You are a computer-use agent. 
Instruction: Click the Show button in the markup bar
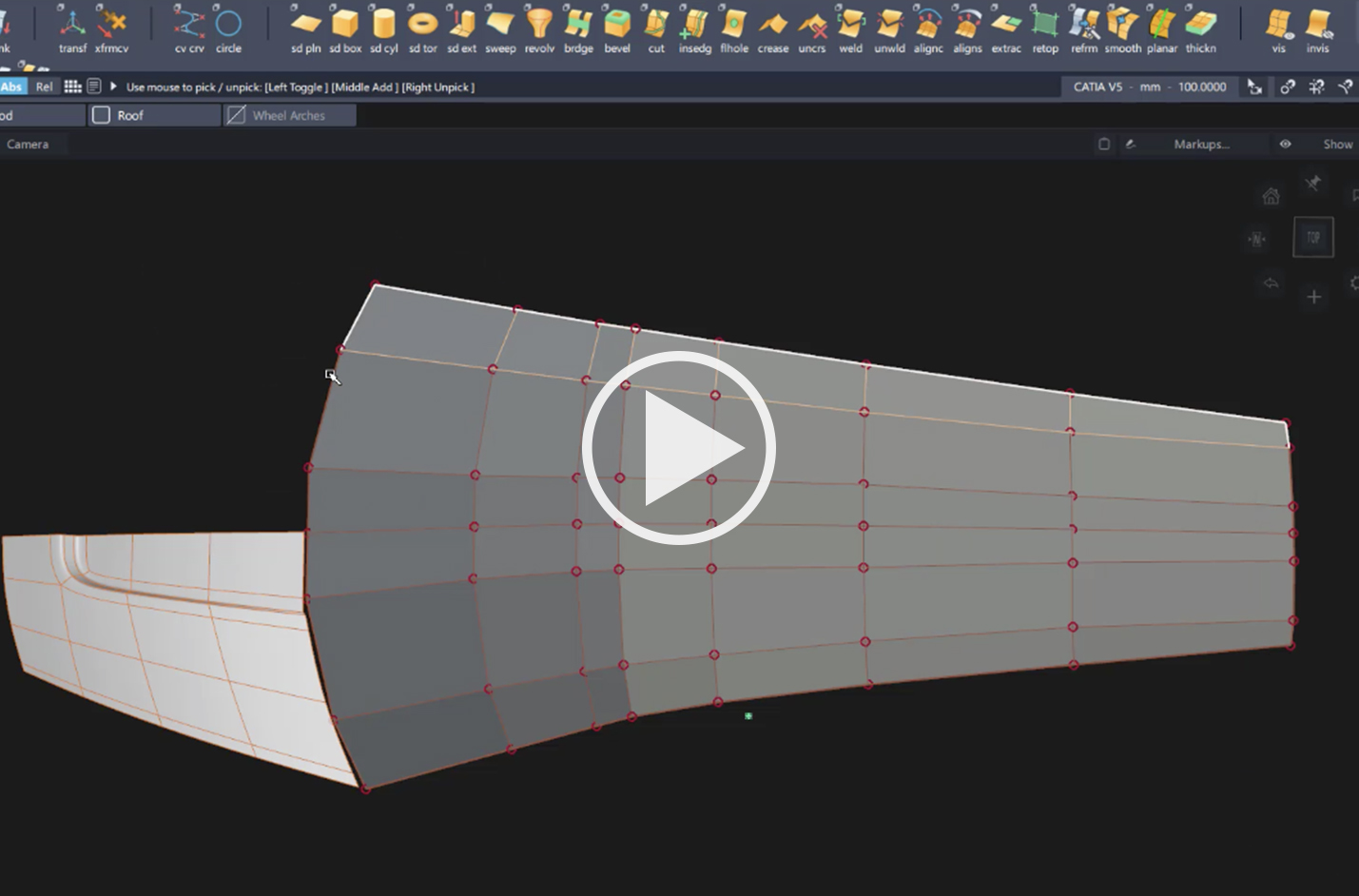click(x=1338, y=144)
